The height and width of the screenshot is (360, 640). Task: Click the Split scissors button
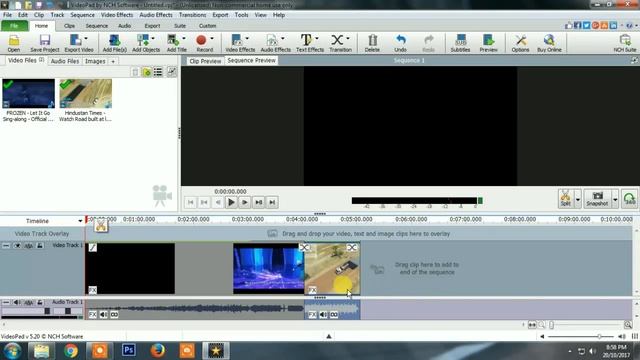point(566,198)
